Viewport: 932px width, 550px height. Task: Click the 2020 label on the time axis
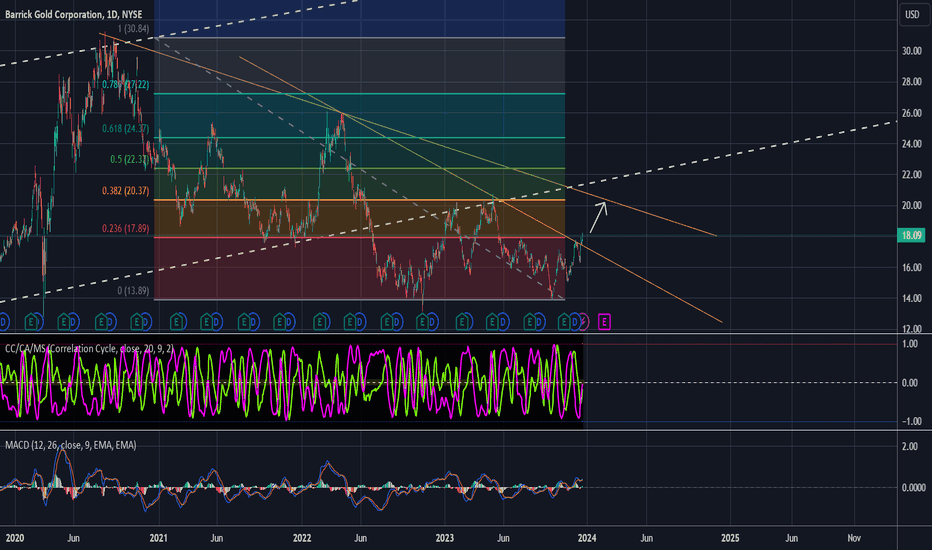[15, 538]
